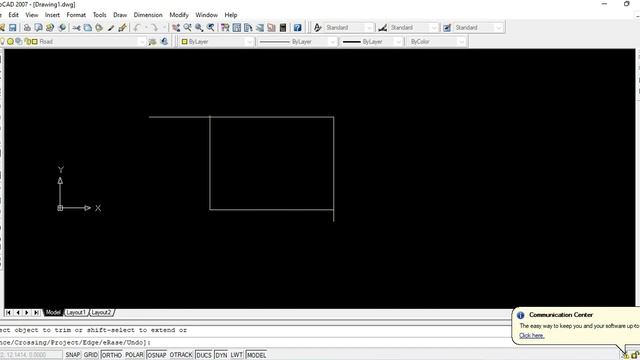Viewport: 640px width, 360px height.
Task: Disable ORTHO mode in status bar
Action: coord(111,355)
